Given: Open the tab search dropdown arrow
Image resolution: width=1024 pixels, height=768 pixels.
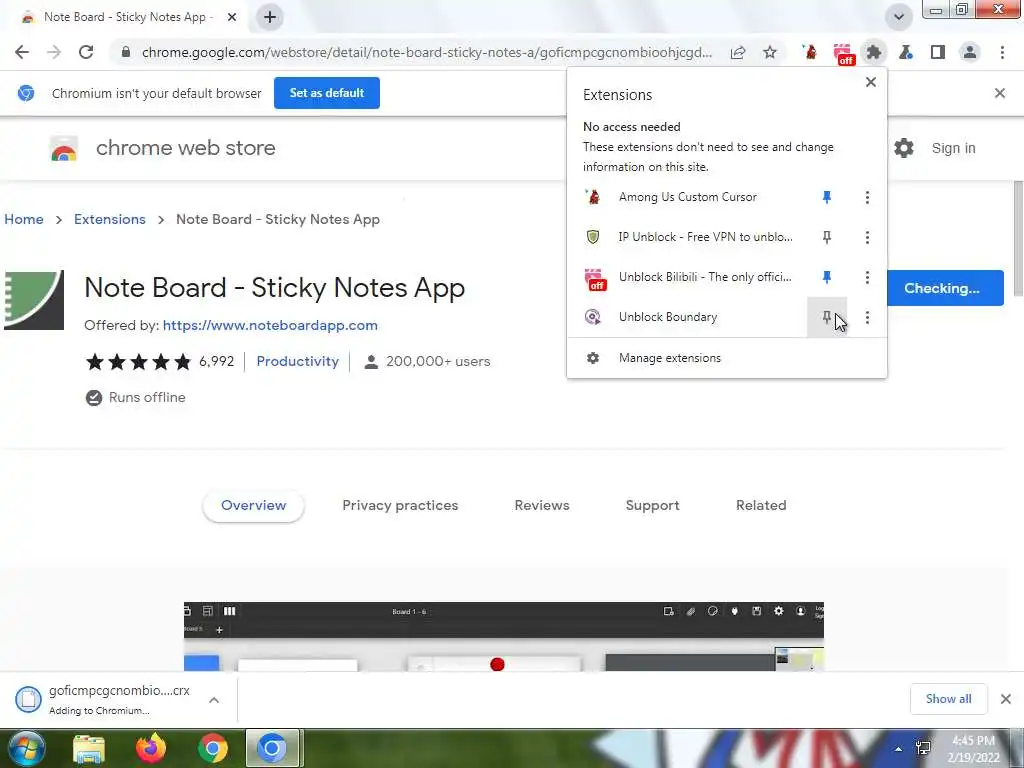Looking at the screenshot, I should pyautogui.click(x=899, y=17).
